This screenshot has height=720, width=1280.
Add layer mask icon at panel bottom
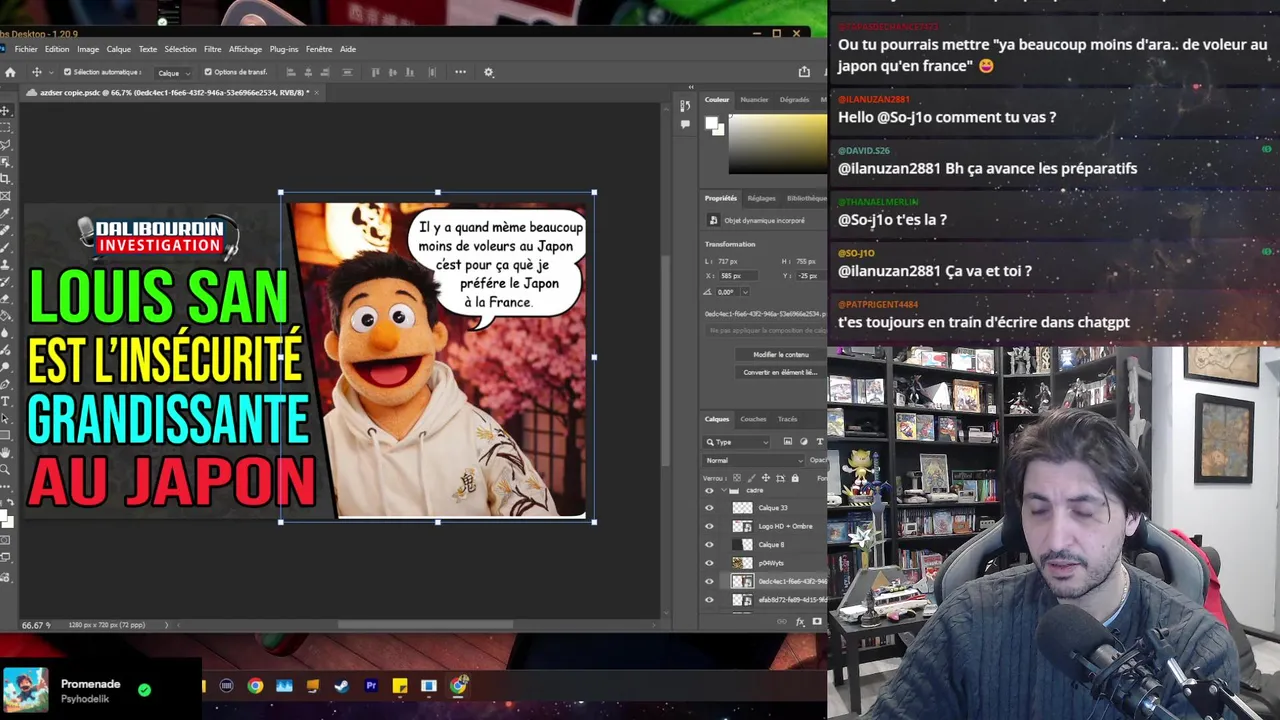coord(817,621)
